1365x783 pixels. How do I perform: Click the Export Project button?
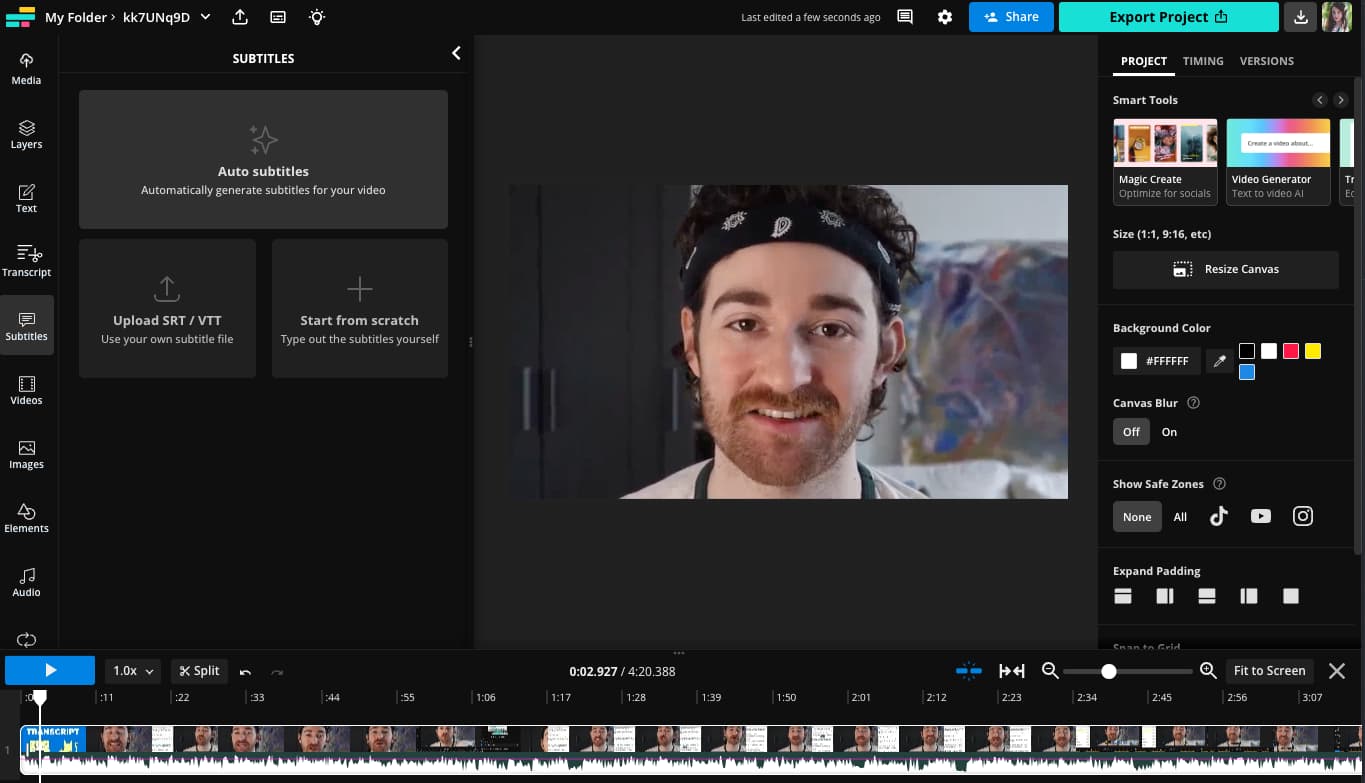click(1168, 17)
